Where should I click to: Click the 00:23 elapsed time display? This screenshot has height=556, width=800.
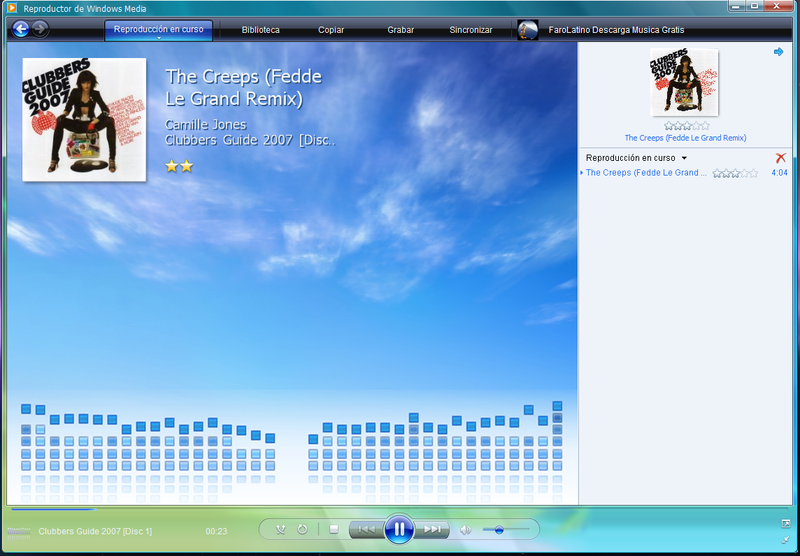(x=216, y=532)
